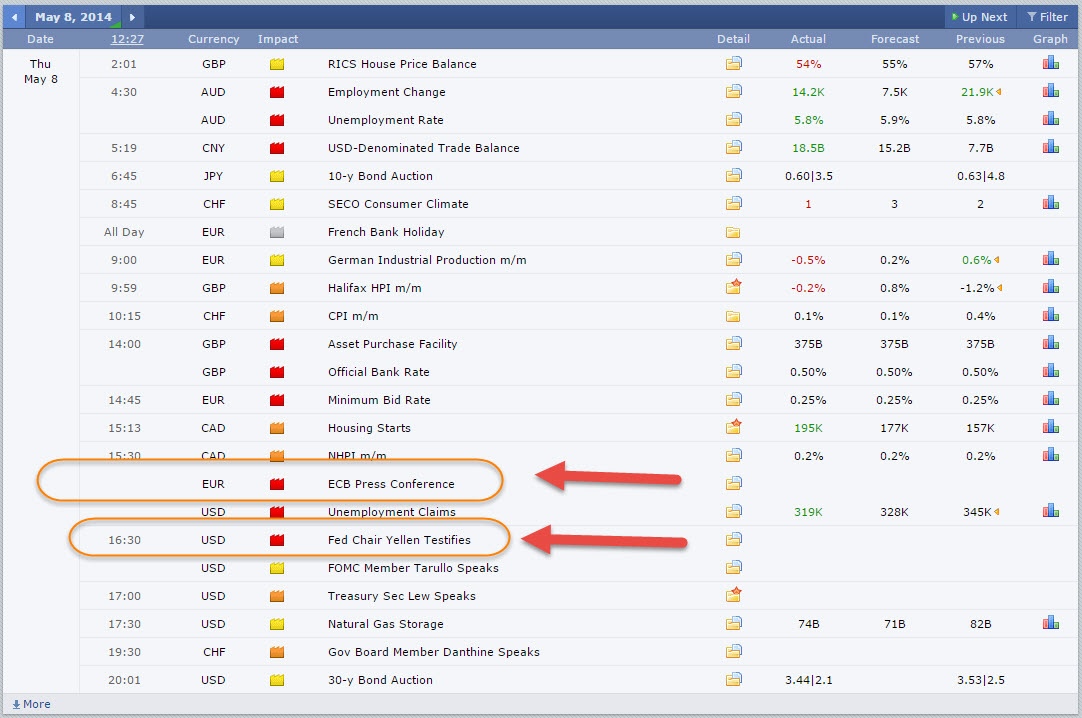1082x718 pixels.
Task: Open graph icon for German Industrial Production
Action: click(x=1050, y=259)
